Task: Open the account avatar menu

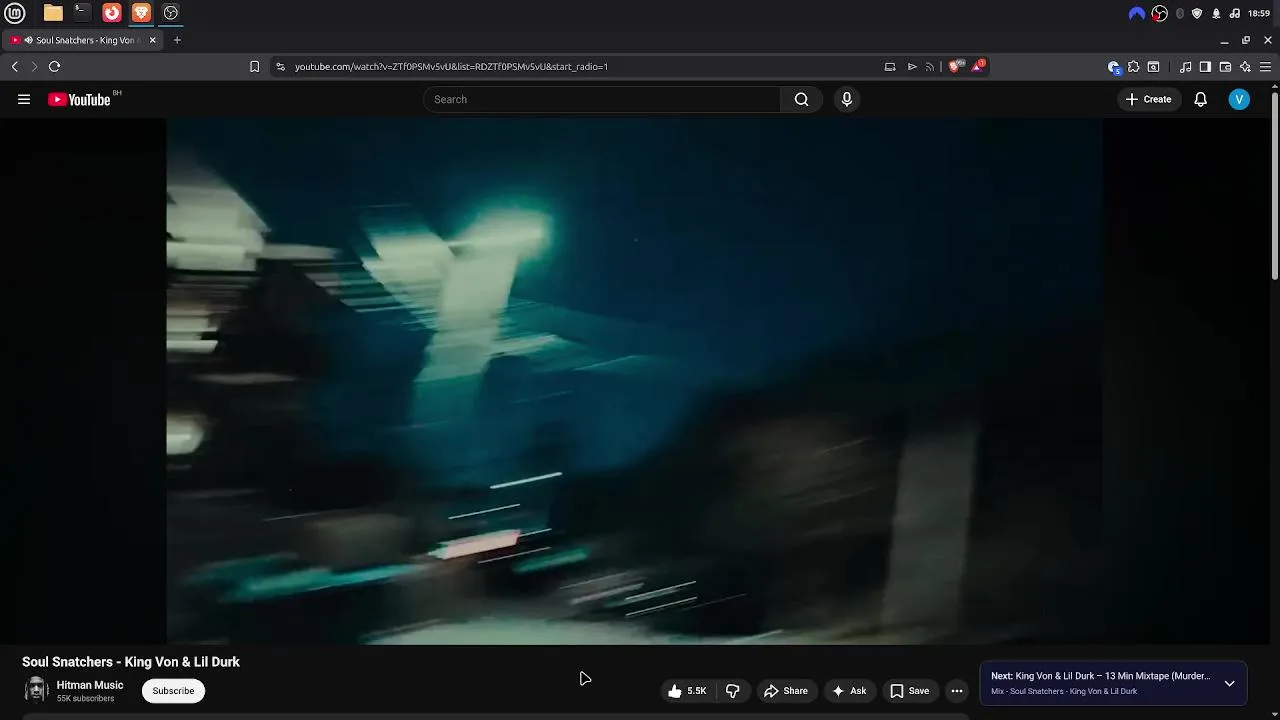Action: point(1239,99)
